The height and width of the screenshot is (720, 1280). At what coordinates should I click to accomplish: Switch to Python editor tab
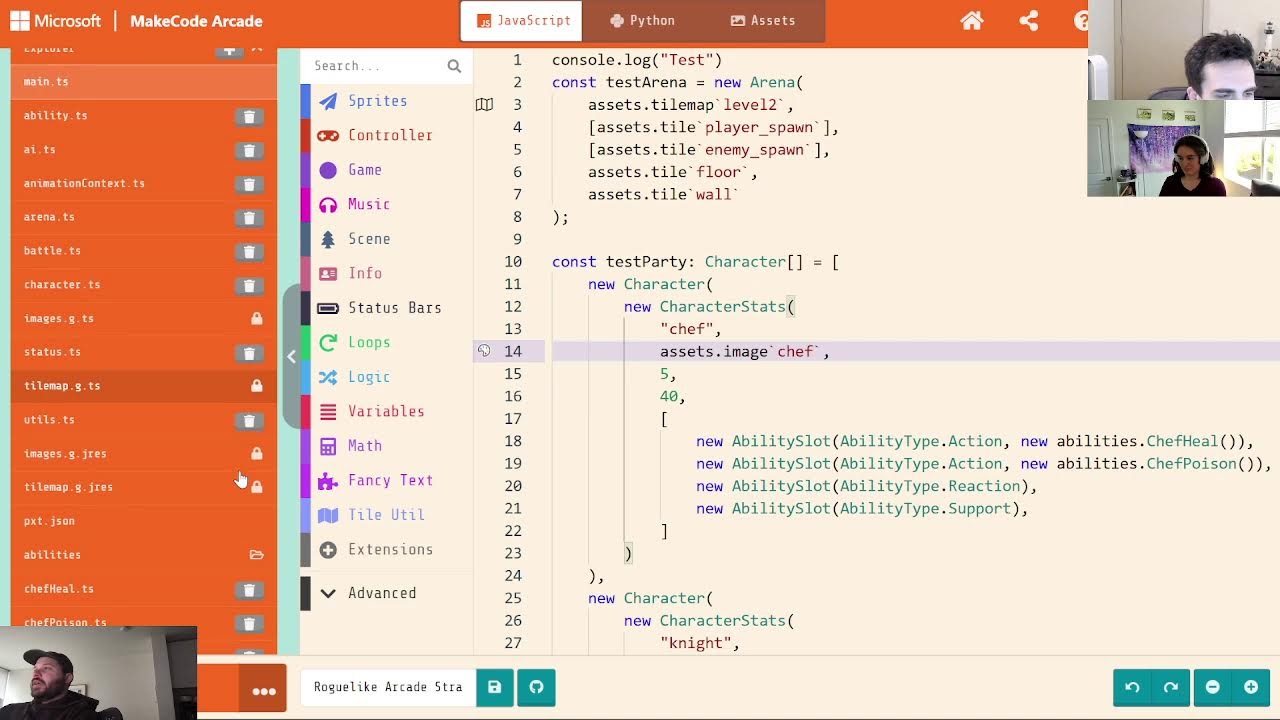click(643, 21)
